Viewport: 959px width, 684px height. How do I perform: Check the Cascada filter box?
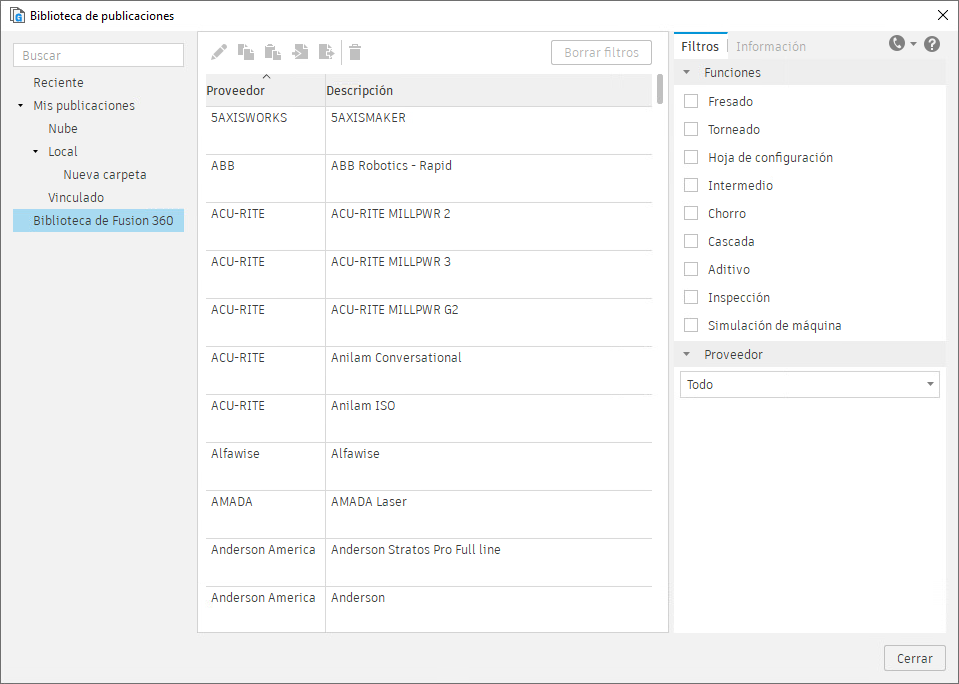click(691, 242)
